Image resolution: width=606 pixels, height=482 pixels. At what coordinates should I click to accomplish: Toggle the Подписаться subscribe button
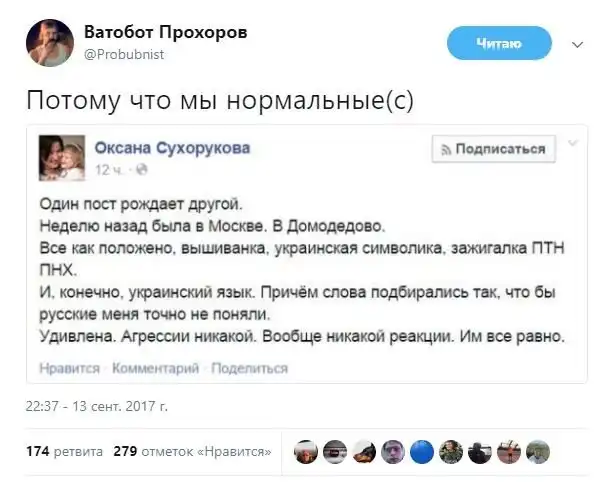click(x=494, y=149)
